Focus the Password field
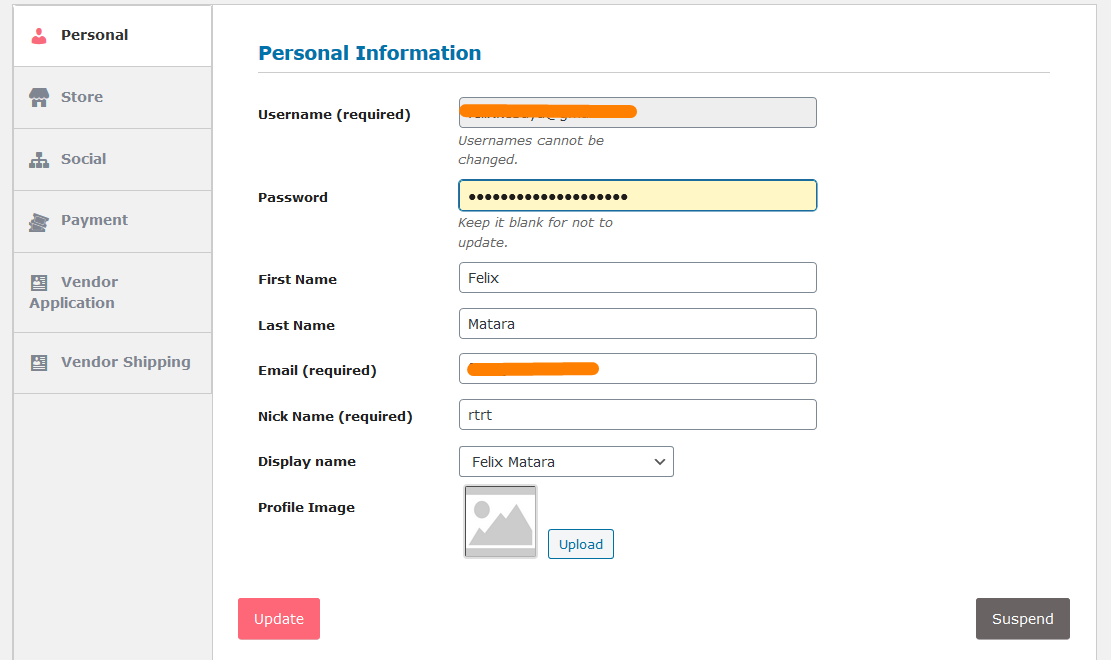Viewport: 1111px width, 660px height. pos(638,196)
